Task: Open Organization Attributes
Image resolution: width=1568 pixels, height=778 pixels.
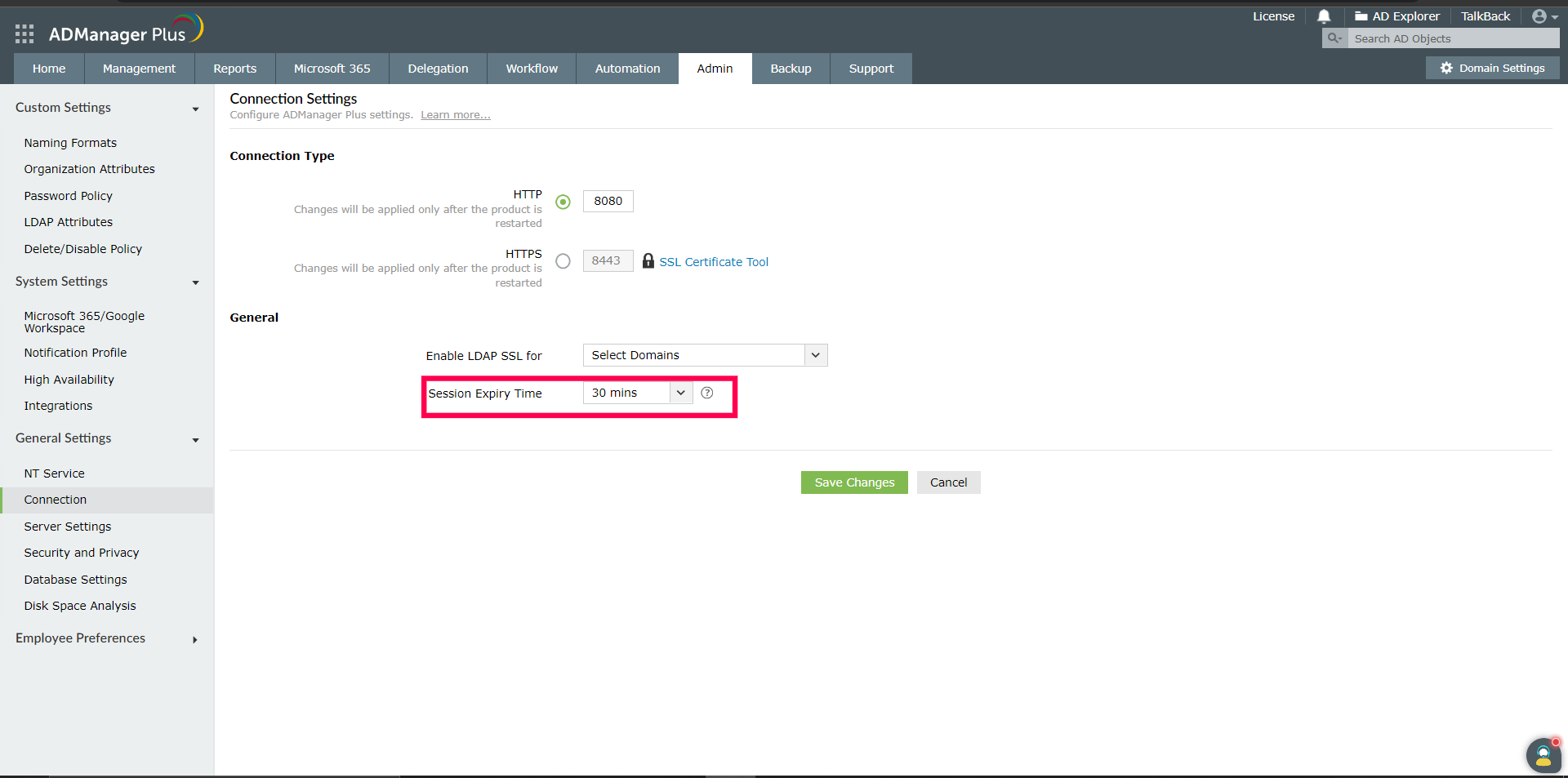Action: 89,169
